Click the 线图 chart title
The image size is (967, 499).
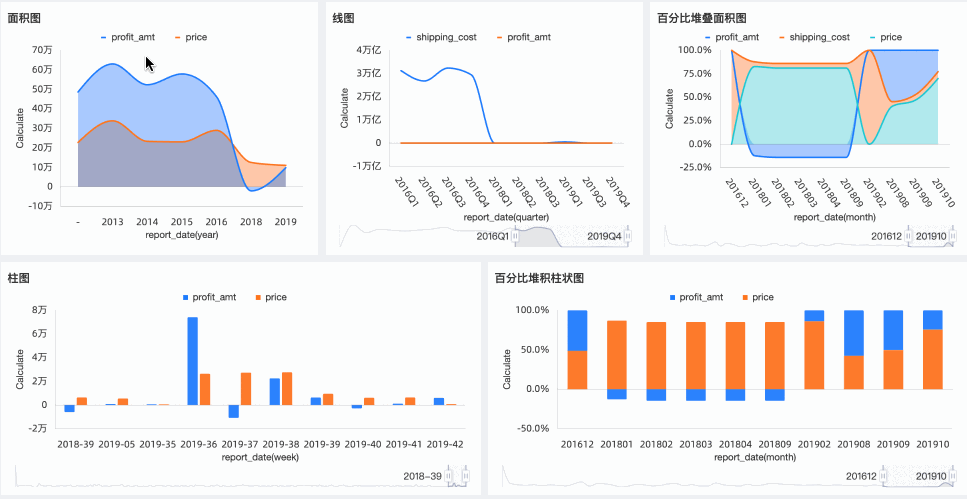point(344,19)
